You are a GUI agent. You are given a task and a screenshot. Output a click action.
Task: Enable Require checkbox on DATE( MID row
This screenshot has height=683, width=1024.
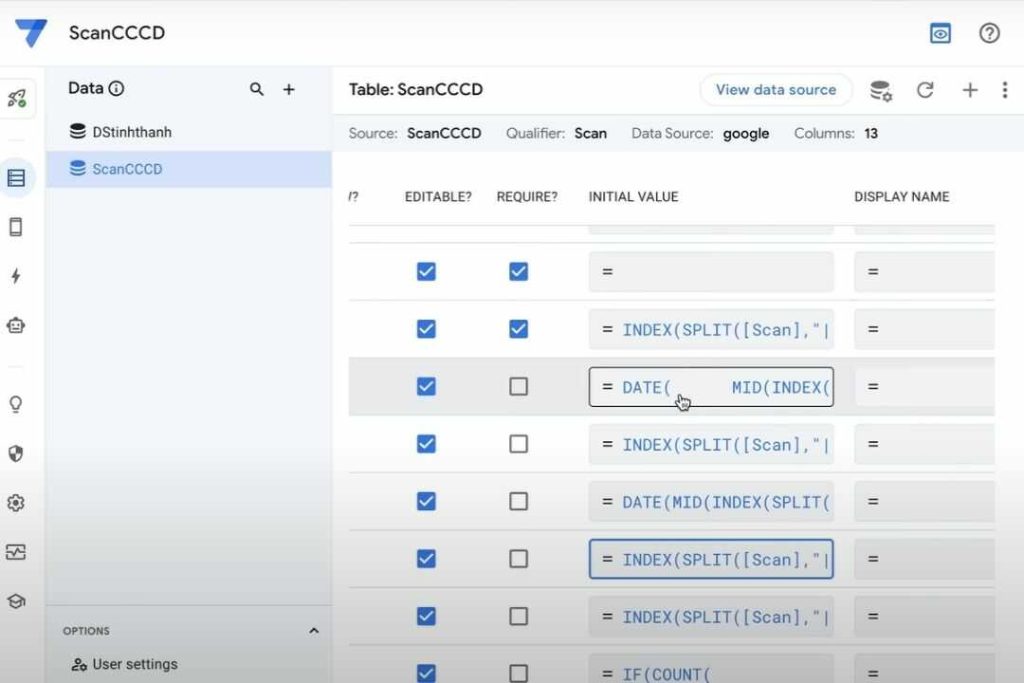pyautogui.click(x=518, y=387)
